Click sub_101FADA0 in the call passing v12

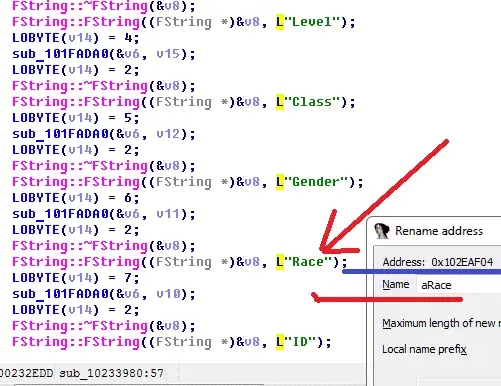pyautogui.click(x=60, y=134)
